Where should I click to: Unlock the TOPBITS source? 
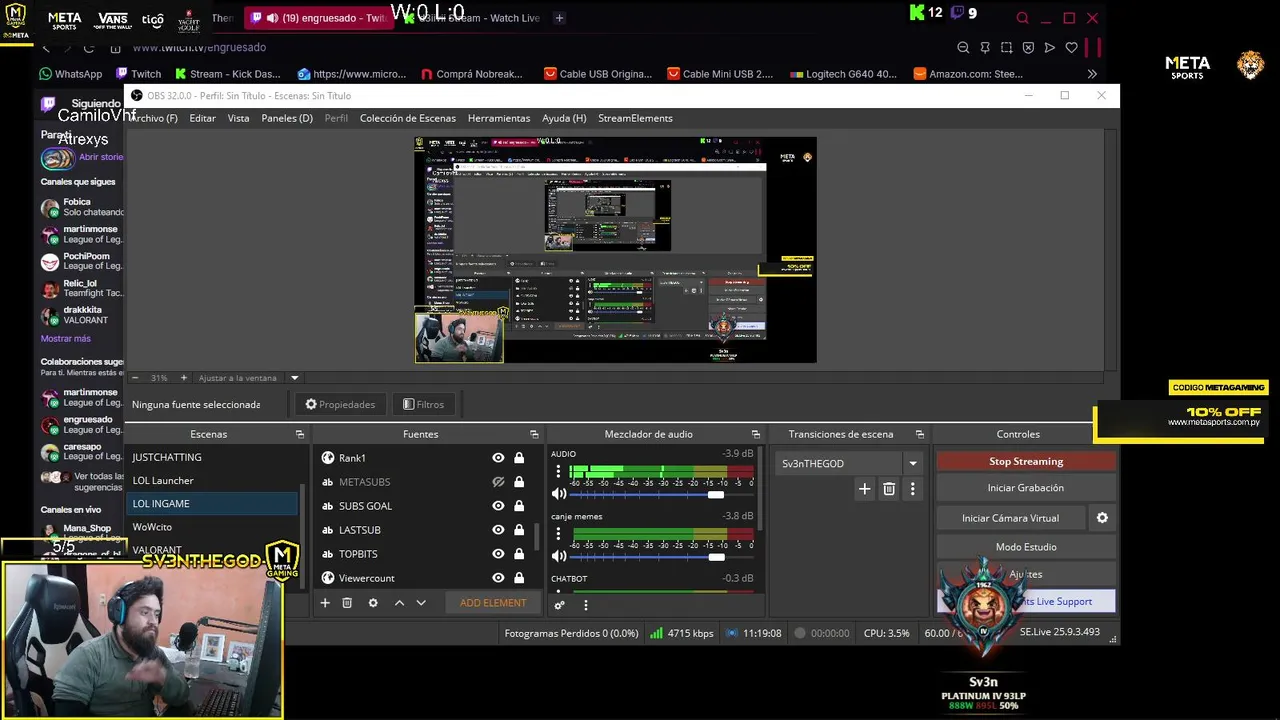point(519,554)
